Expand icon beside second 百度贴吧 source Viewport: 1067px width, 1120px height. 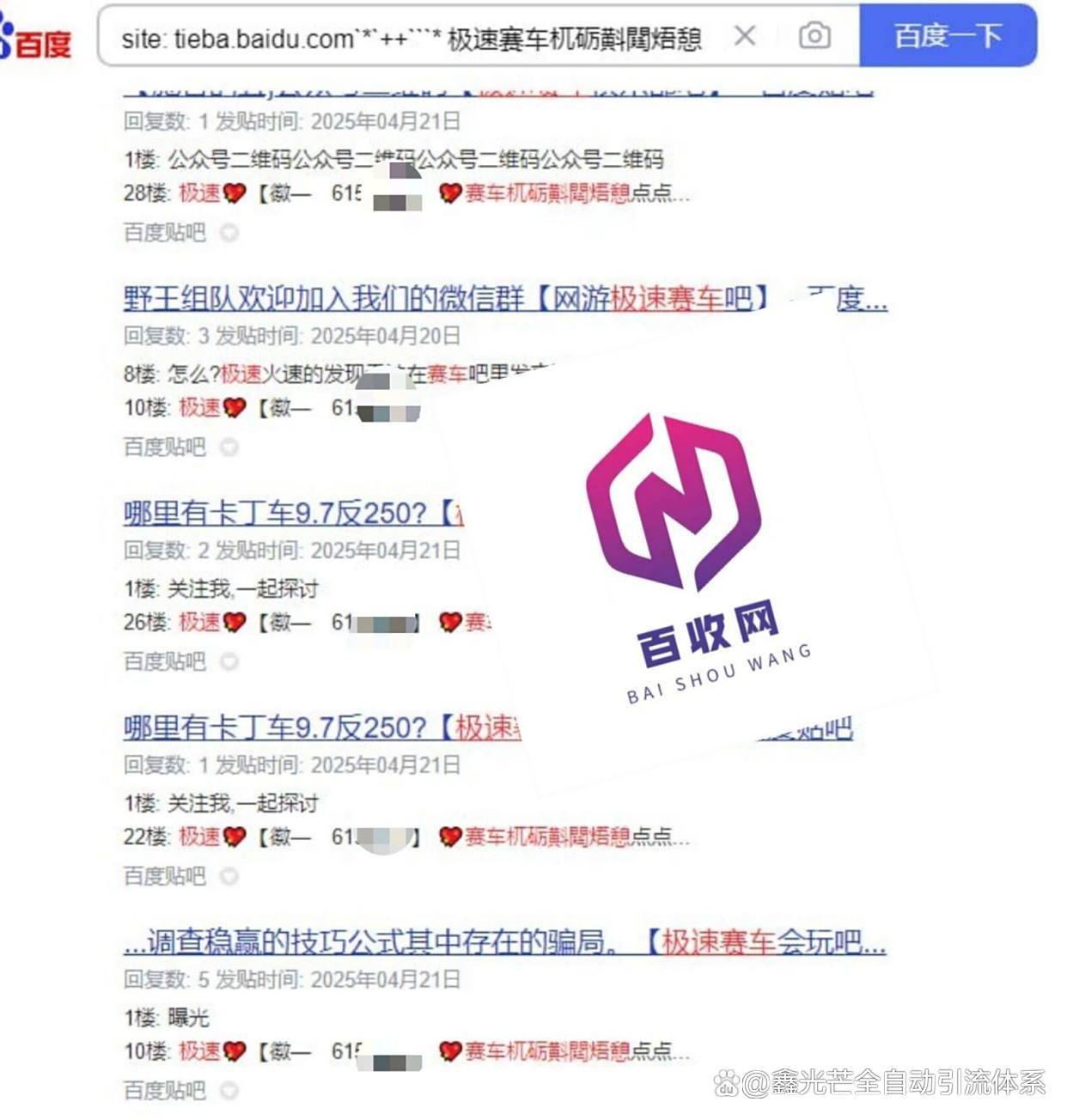coord(229,447)
